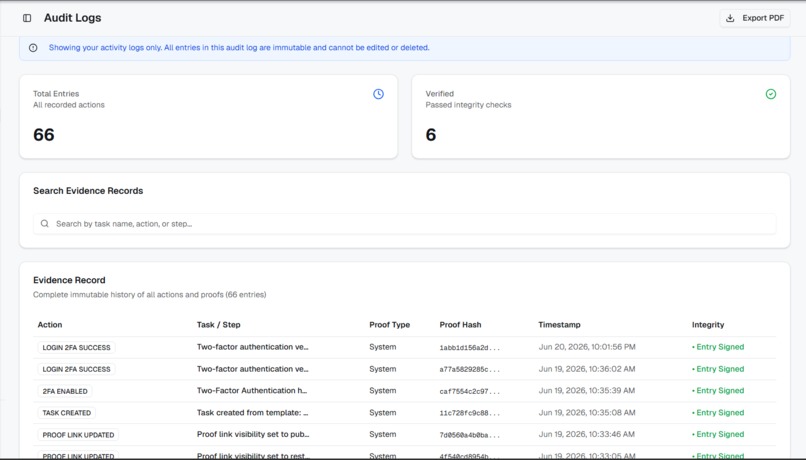Image resolution: width=806 pixels, height=460 pixels.
Task: Click proof hash 1abb1d156a2d...
Action: click(469, 348)
